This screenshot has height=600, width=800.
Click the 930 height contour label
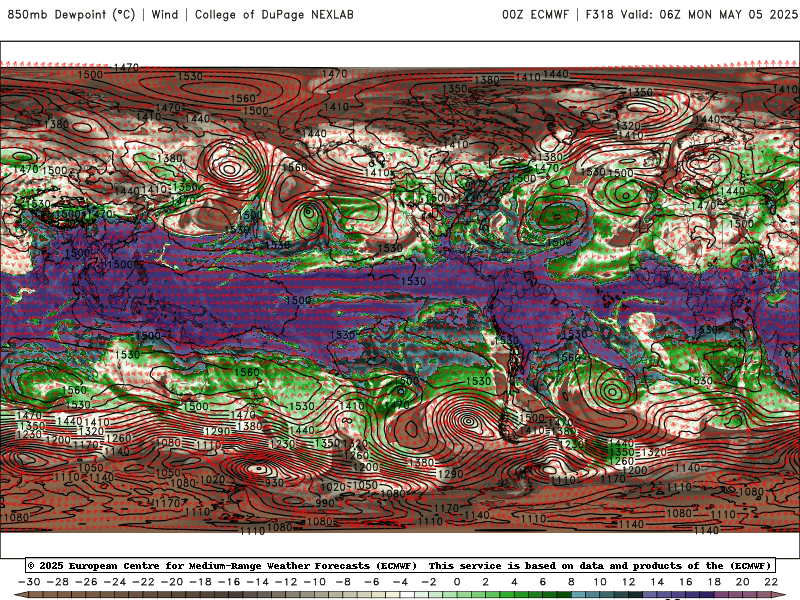pos(274,483)
